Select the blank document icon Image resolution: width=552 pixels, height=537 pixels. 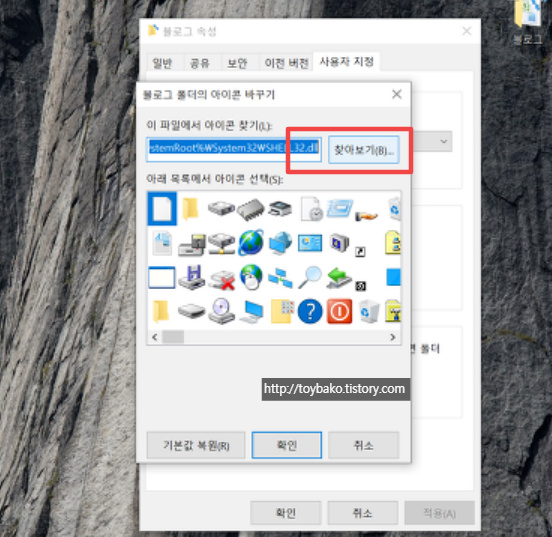(x=162, y=208)
